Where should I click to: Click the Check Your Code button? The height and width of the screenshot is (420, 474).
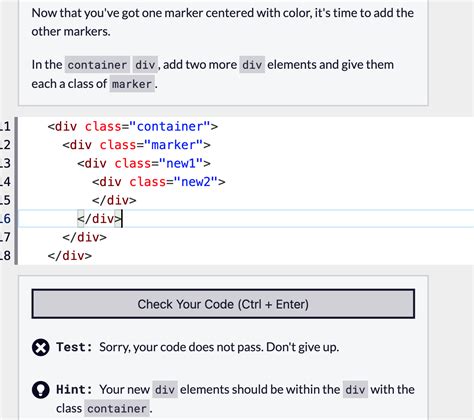click(x=223, y=304)
